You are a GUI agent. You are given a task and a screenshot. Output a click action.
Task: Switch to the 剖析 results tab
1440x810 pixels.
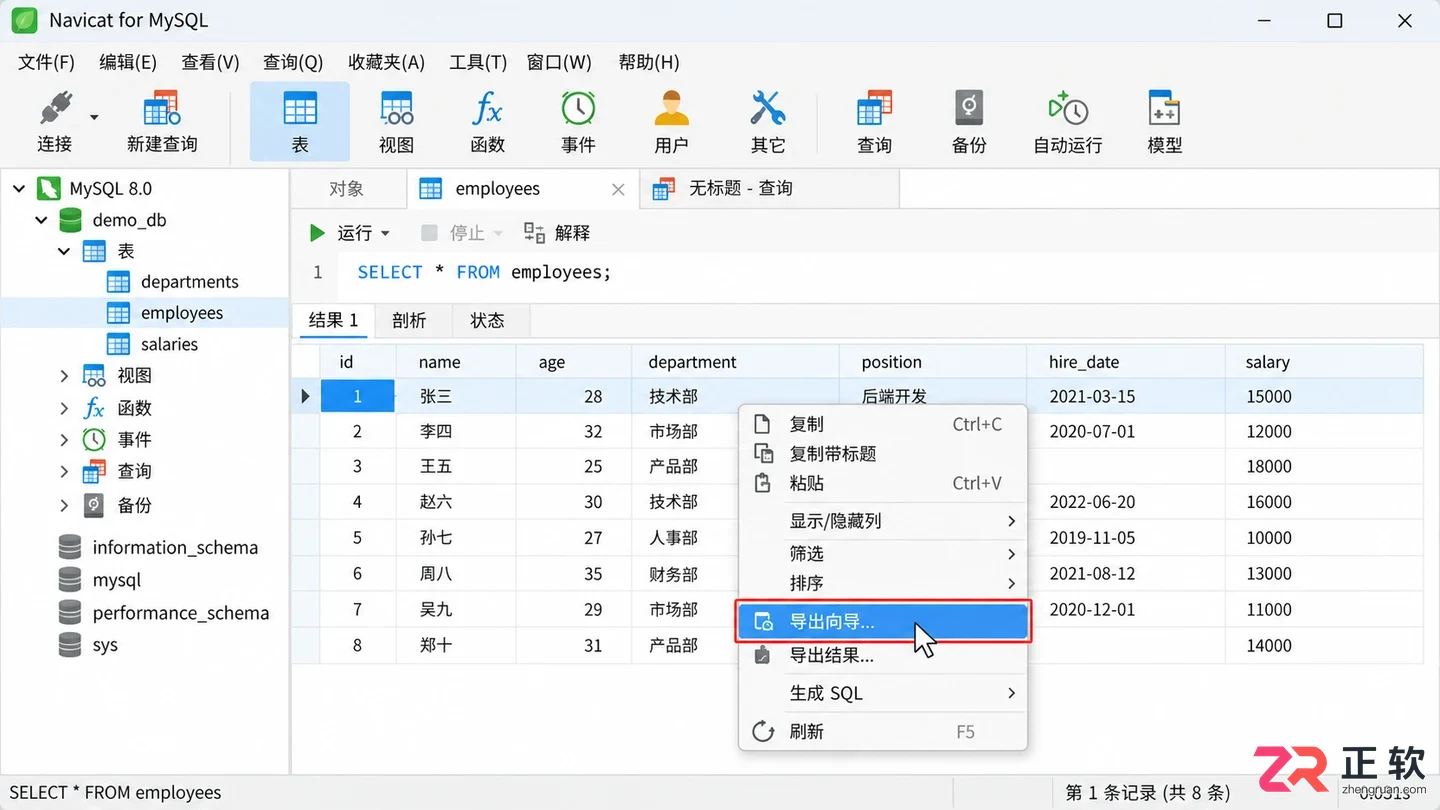click(x=409, y=320)
